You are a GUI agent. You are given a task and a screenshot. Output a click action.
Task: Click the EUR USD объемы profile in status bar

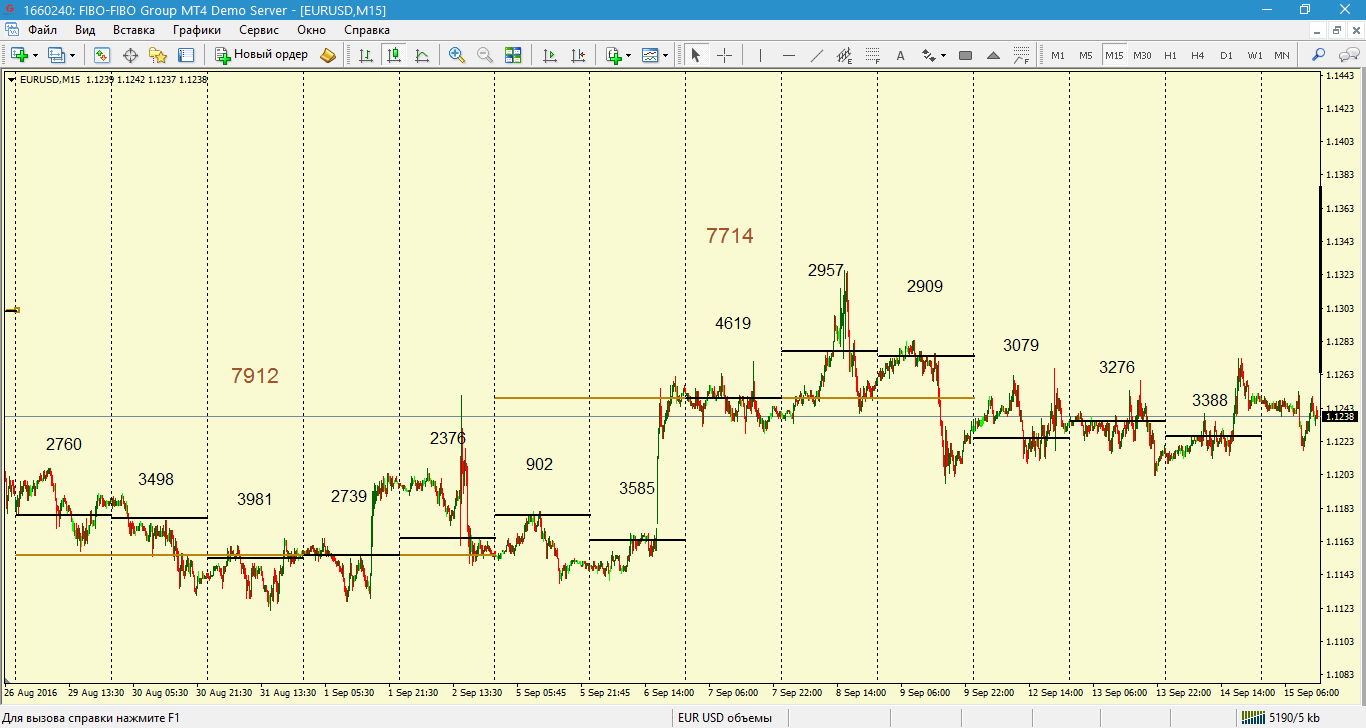click(x=725, y=718)
